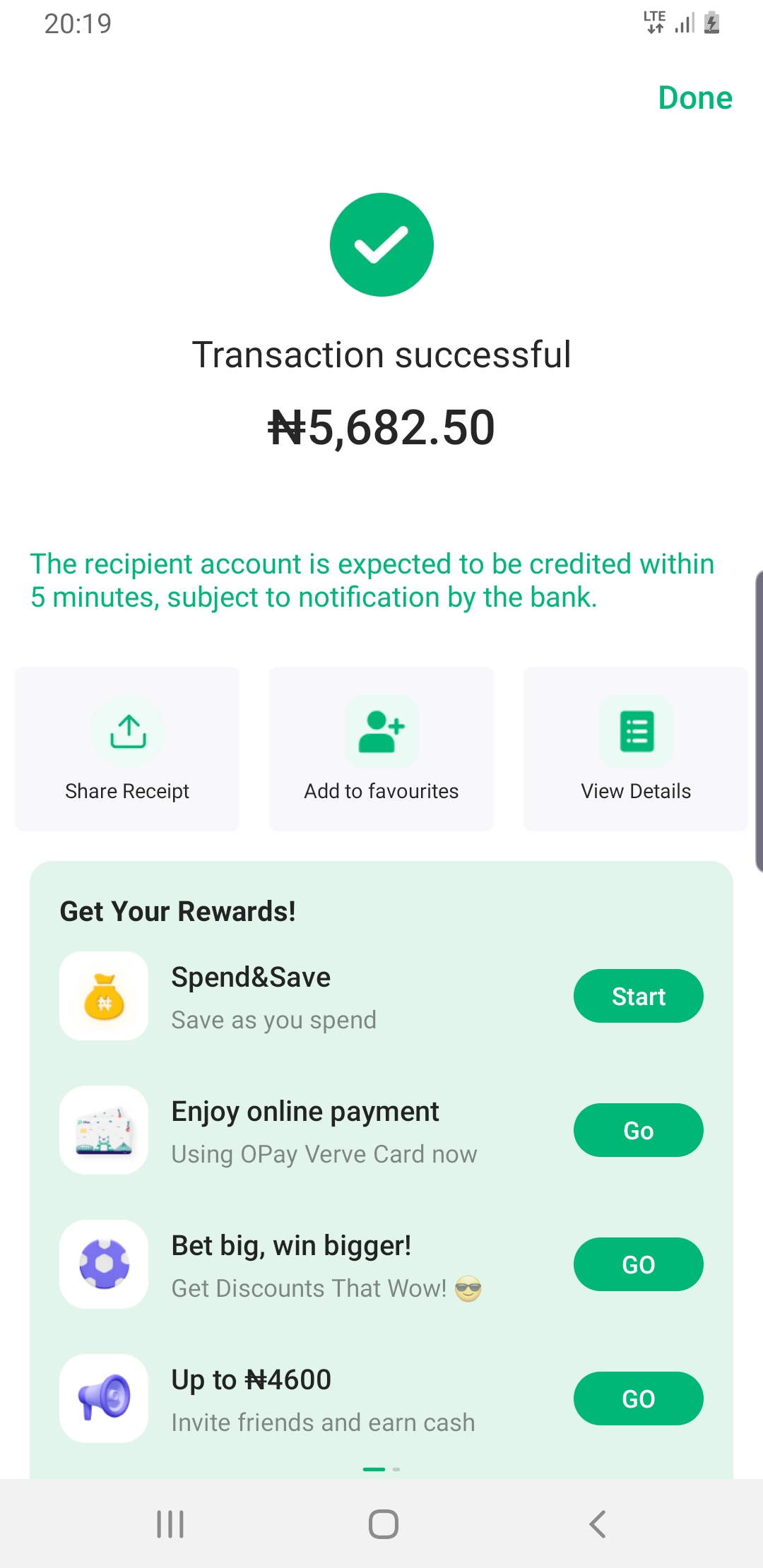Tap the OPay Verve Card thumbnail icon

click(105, 1130)
